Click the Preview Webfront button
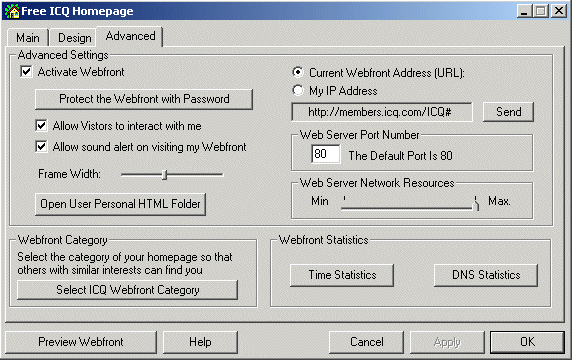Viewport: 572px width, 360px height. click(x=81, y=342)
